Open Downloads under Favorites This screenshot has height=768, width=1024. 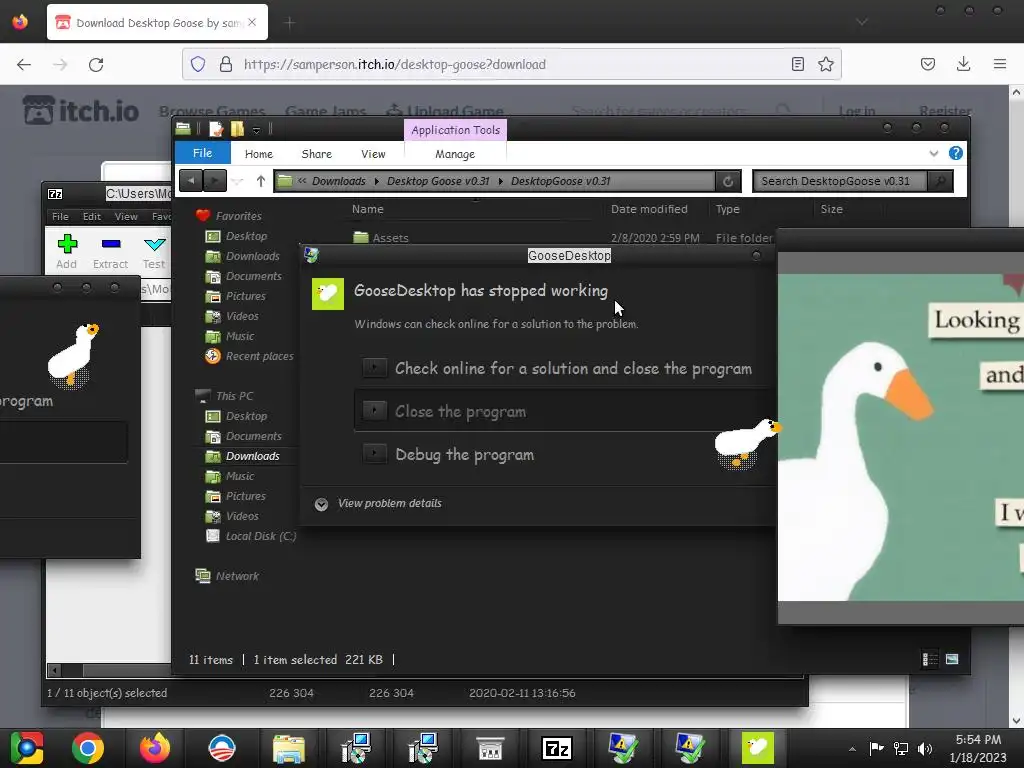coord(242,256)
